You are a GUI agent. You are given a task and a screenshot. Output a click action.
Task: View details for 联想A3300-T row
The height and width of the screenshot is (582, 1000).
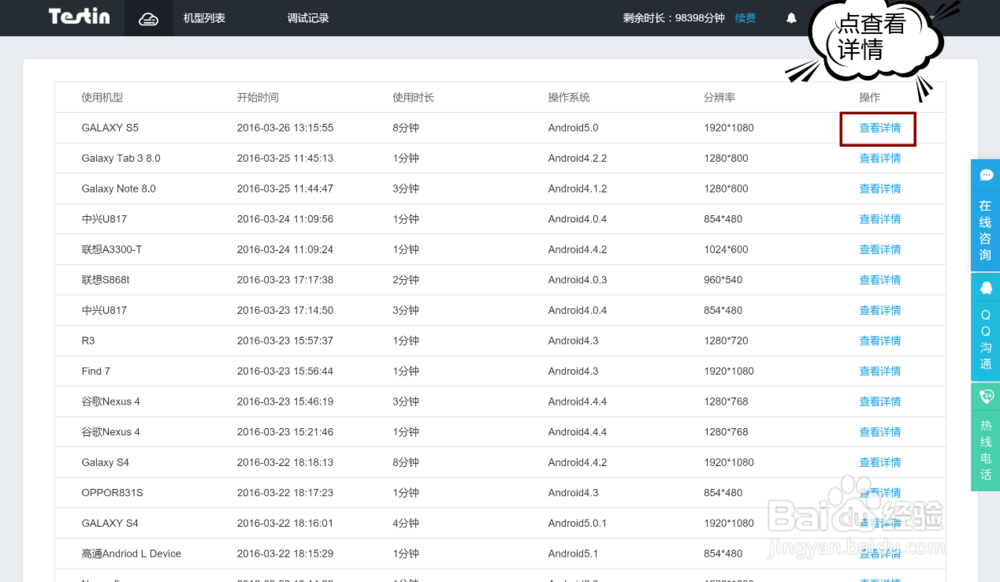(x=879, y=249)
